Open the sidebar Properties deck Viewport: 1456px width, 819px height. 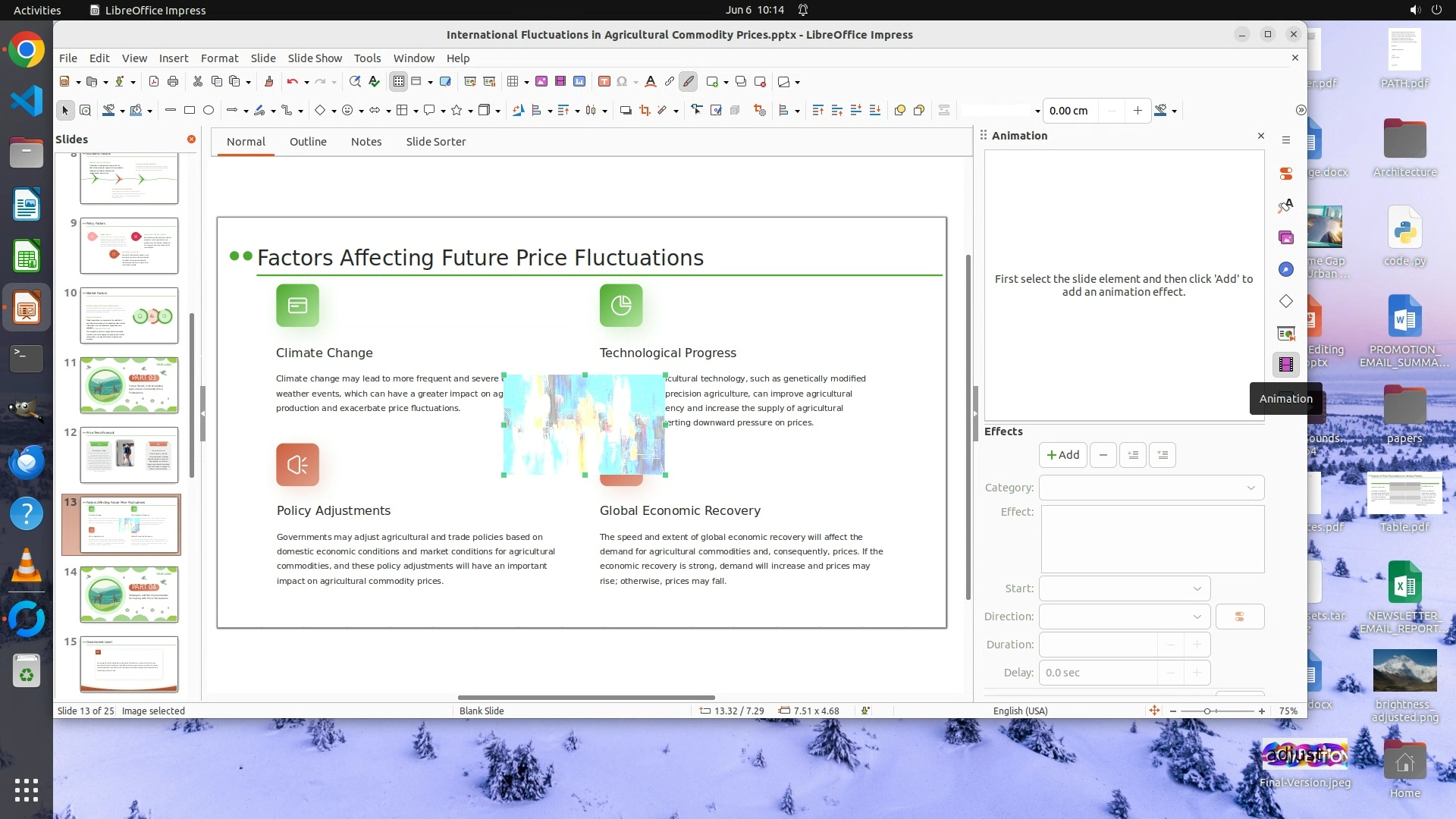pos(1286,174)
